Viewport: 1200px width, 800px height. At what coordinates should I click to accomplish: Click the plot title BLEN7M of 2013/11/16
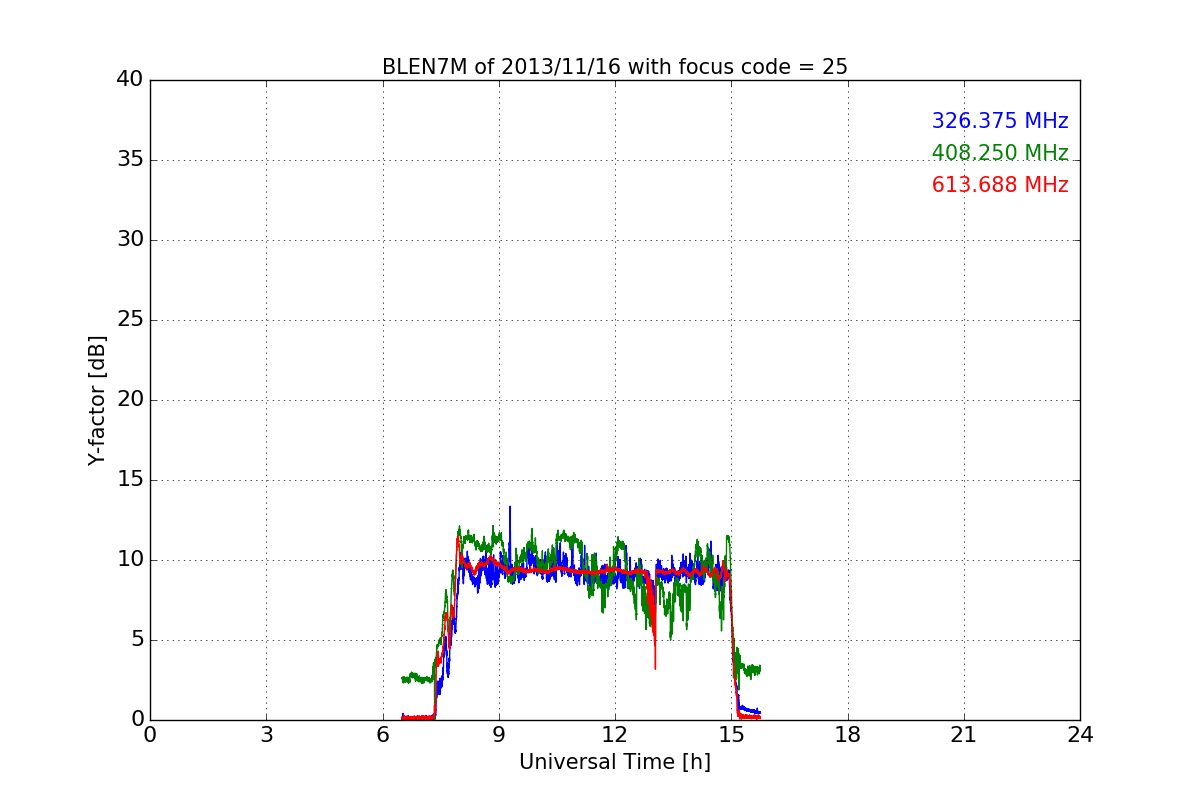(615, 67)
